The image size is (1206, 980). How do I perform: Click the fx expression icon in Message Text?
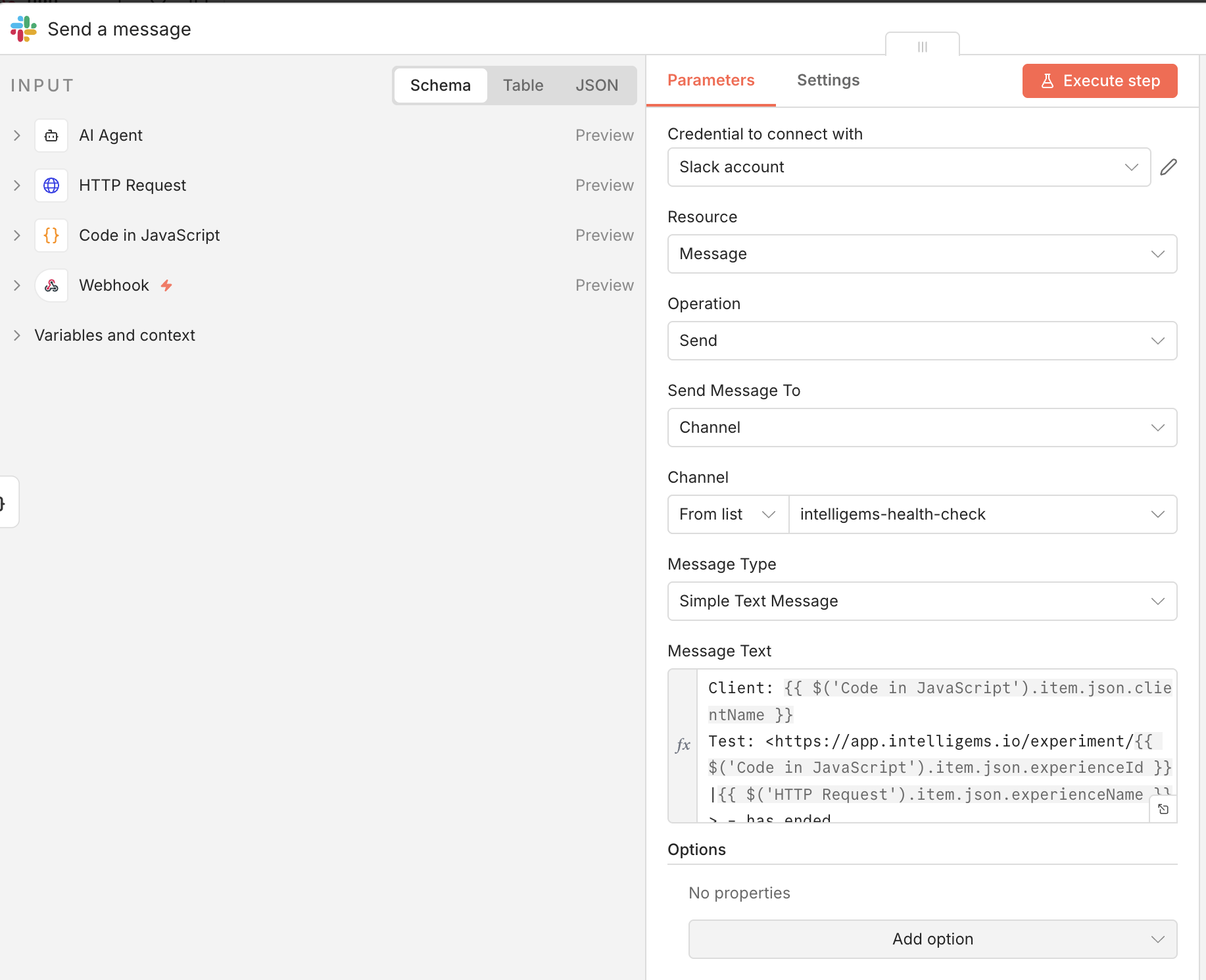point(683,745)
